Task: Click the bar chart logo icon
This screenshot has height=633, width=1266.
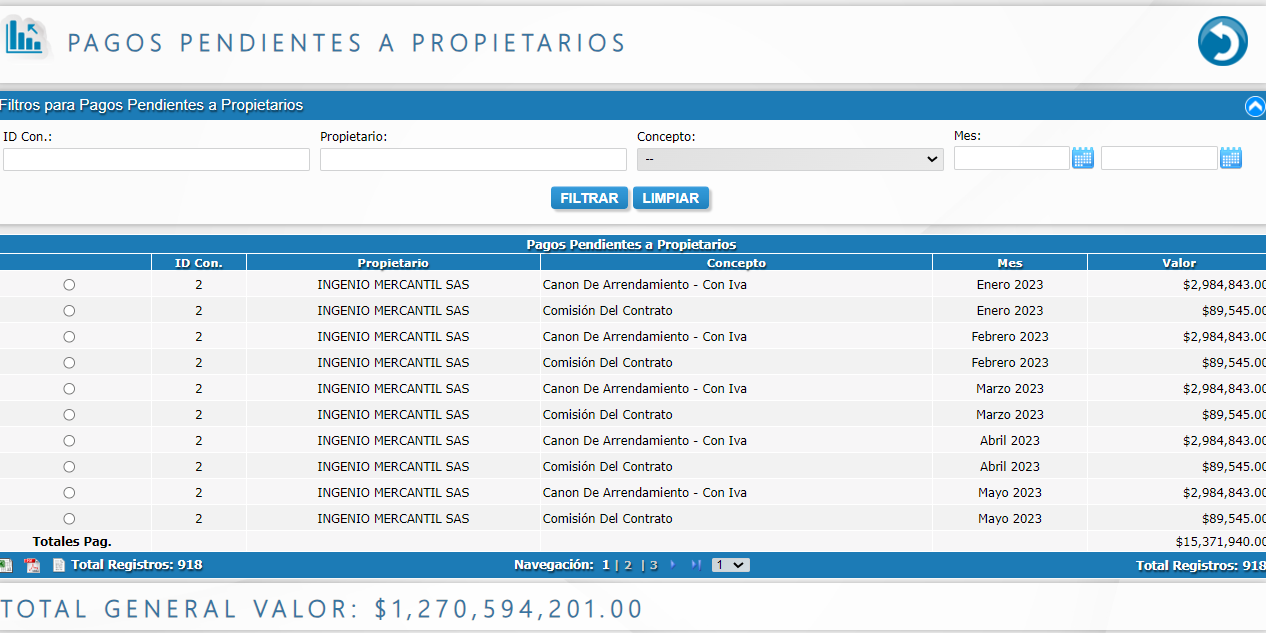Action: 25,38
